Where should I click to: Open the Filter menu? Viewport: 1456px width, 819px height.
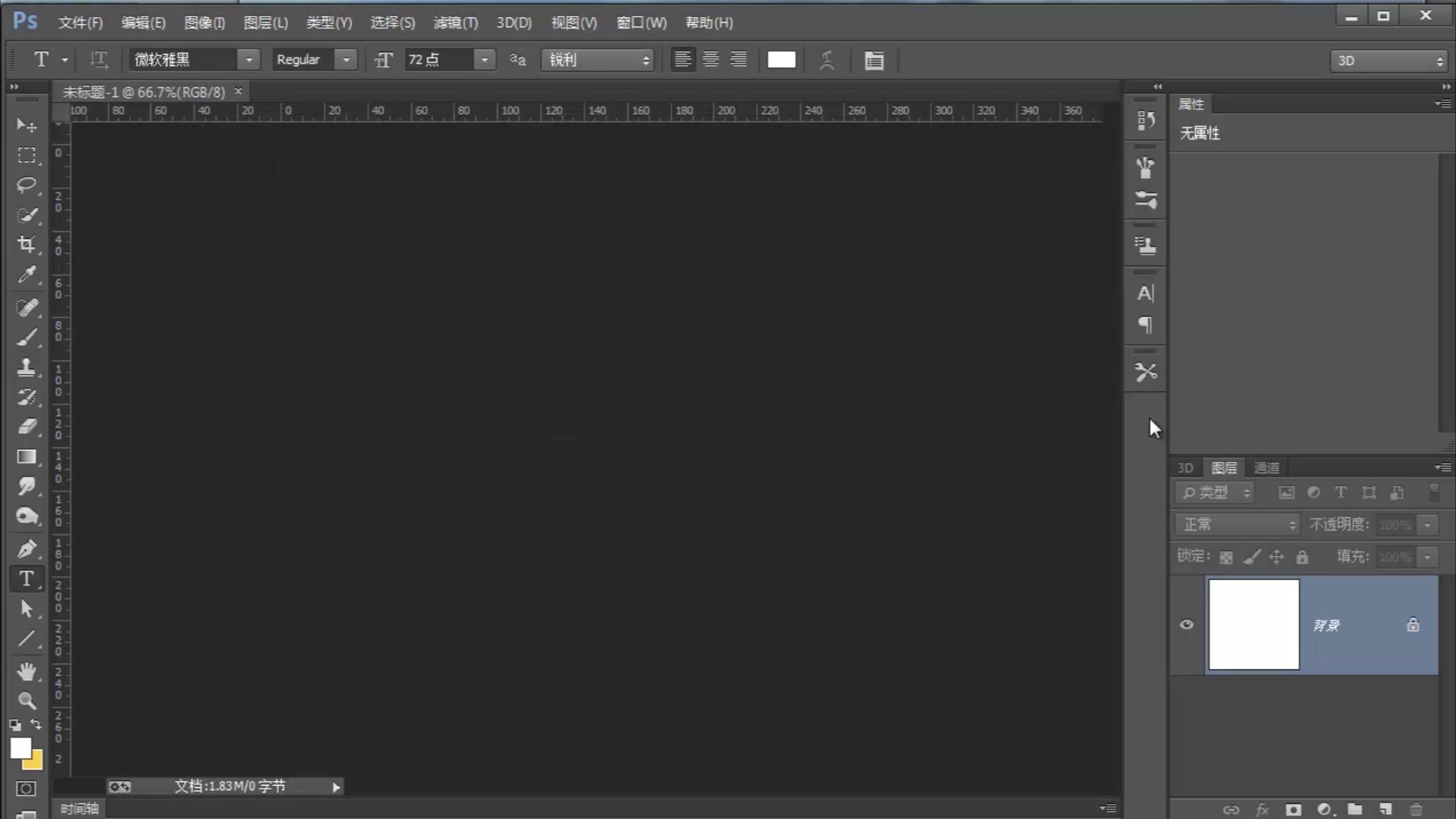456,23
